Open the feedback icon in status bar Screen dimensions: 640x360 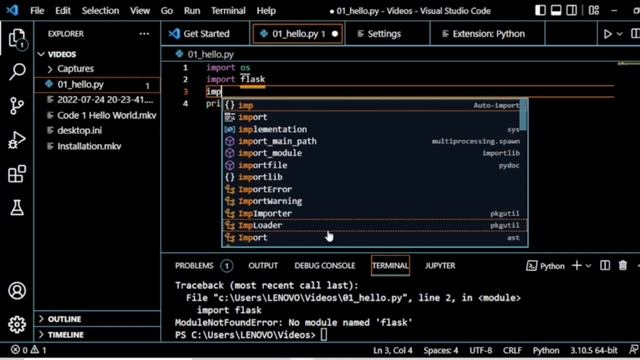[x=633, y=350]
